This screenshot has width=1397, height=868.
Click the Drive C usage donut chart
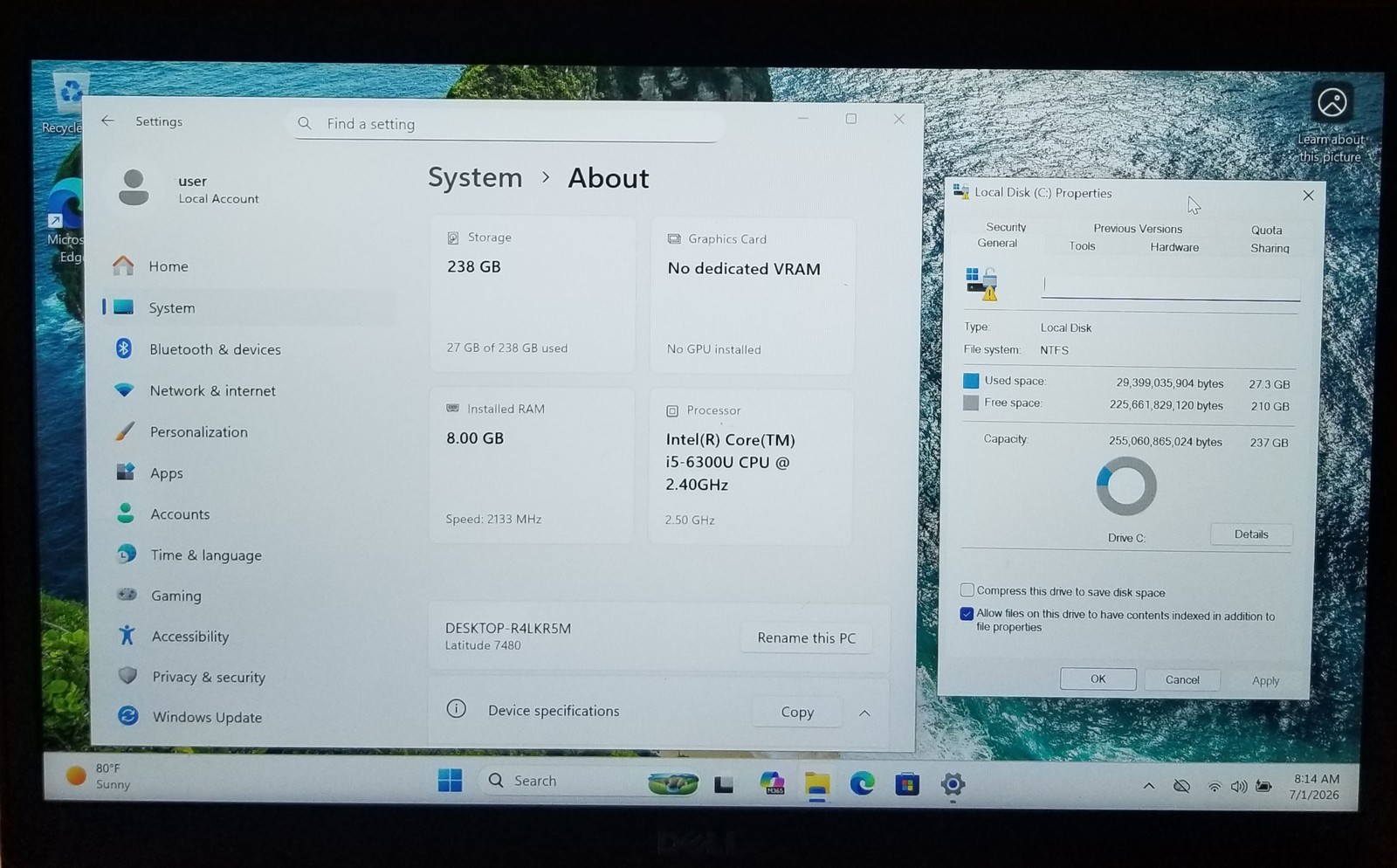(1126, 486)
